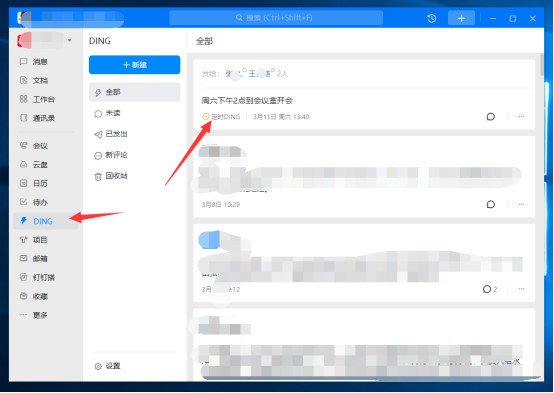Click the plus button in the title bar

point(461,18)
